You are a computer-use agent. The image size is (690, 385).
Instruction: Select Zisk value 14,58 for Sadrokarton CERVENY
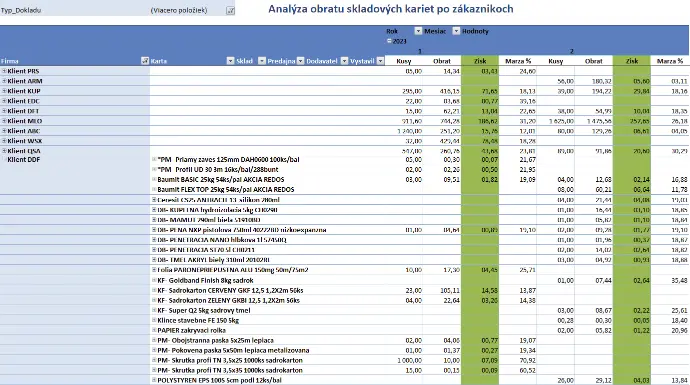(x=489, y=290)
